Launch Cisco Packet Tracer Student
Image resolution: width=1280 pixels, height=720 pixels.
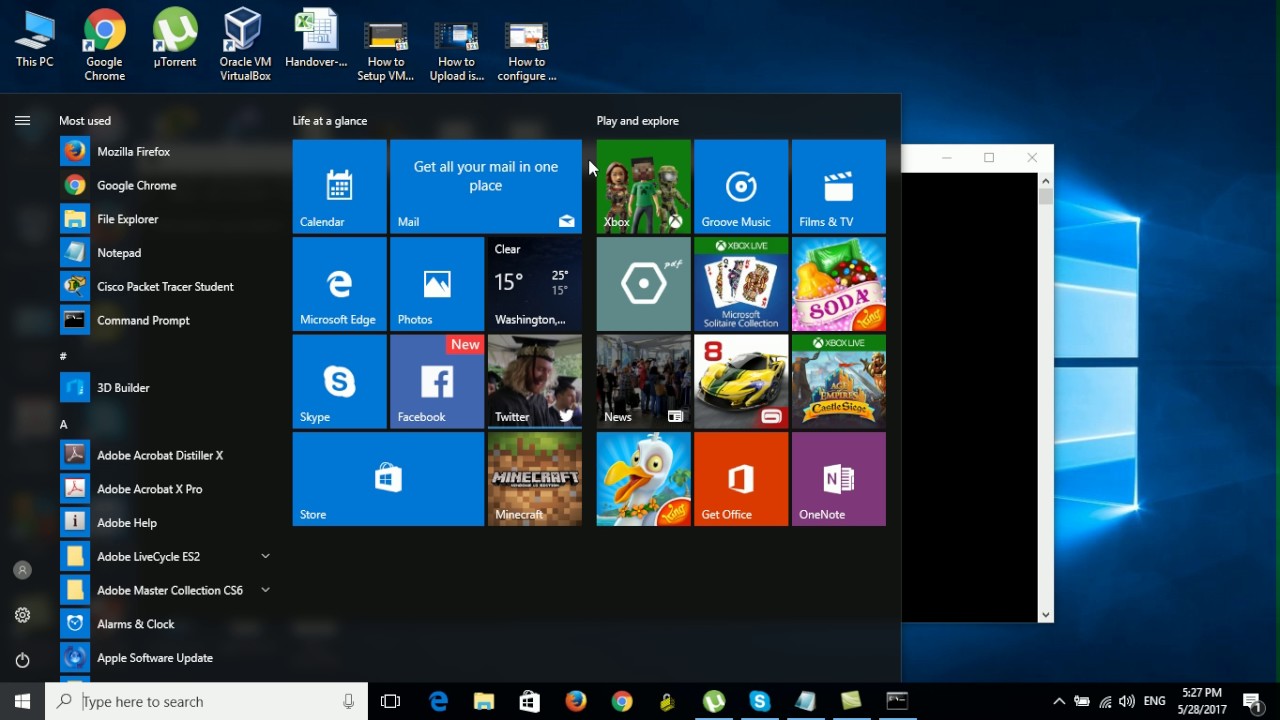coord(166,287)
